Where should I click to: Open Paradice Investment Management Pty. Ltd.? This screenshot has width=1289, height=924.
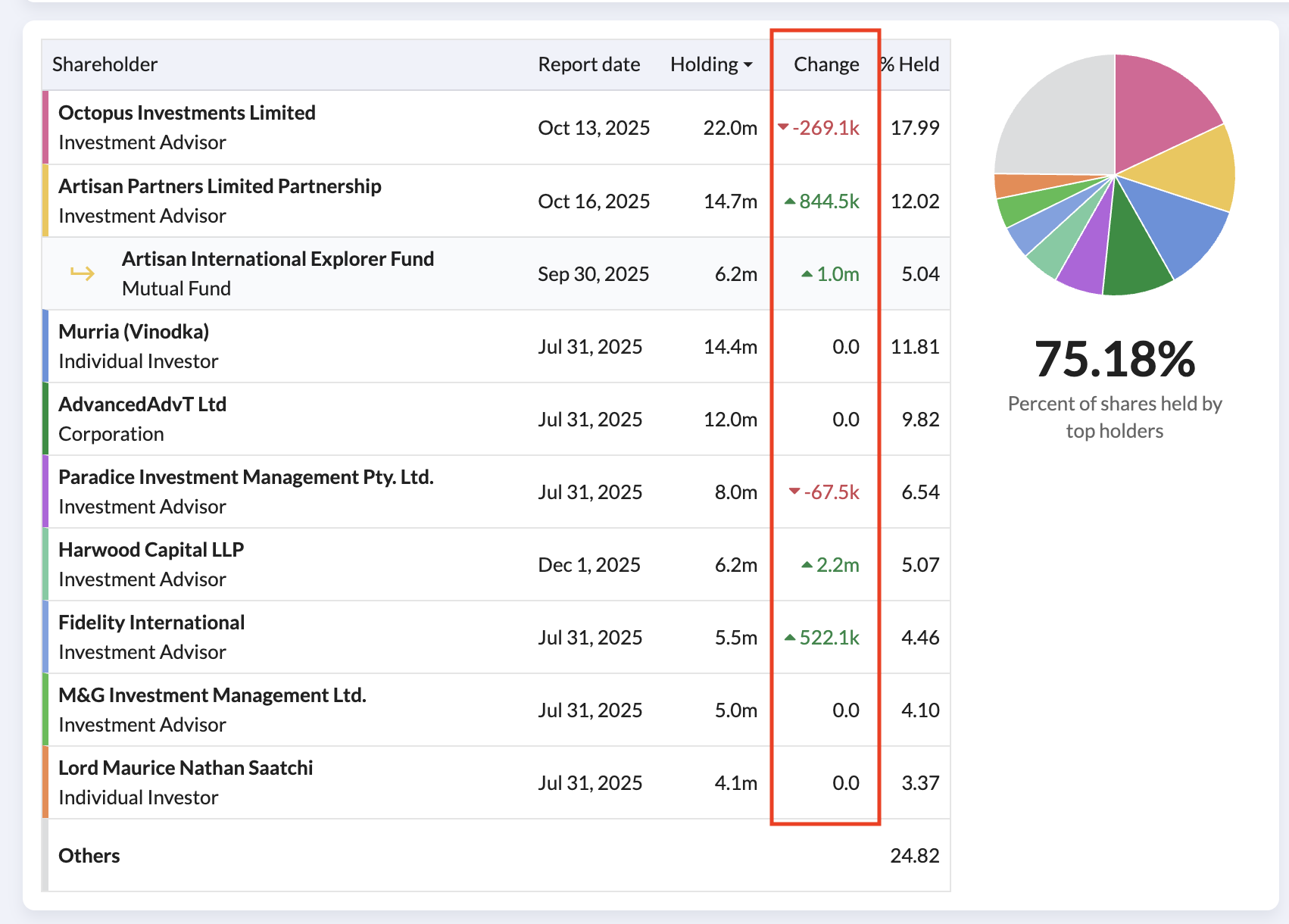click(246, 477)
